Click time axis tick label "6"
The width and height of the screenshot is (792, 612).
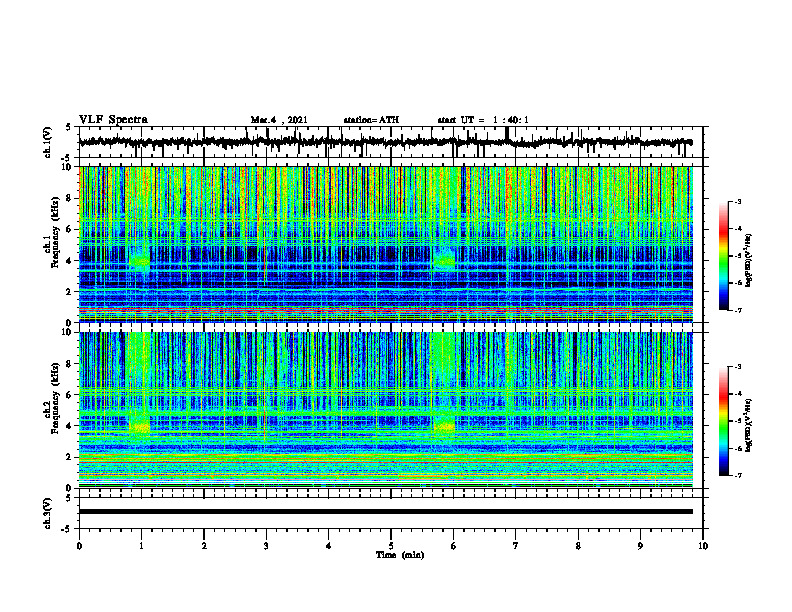click(454, 546)
